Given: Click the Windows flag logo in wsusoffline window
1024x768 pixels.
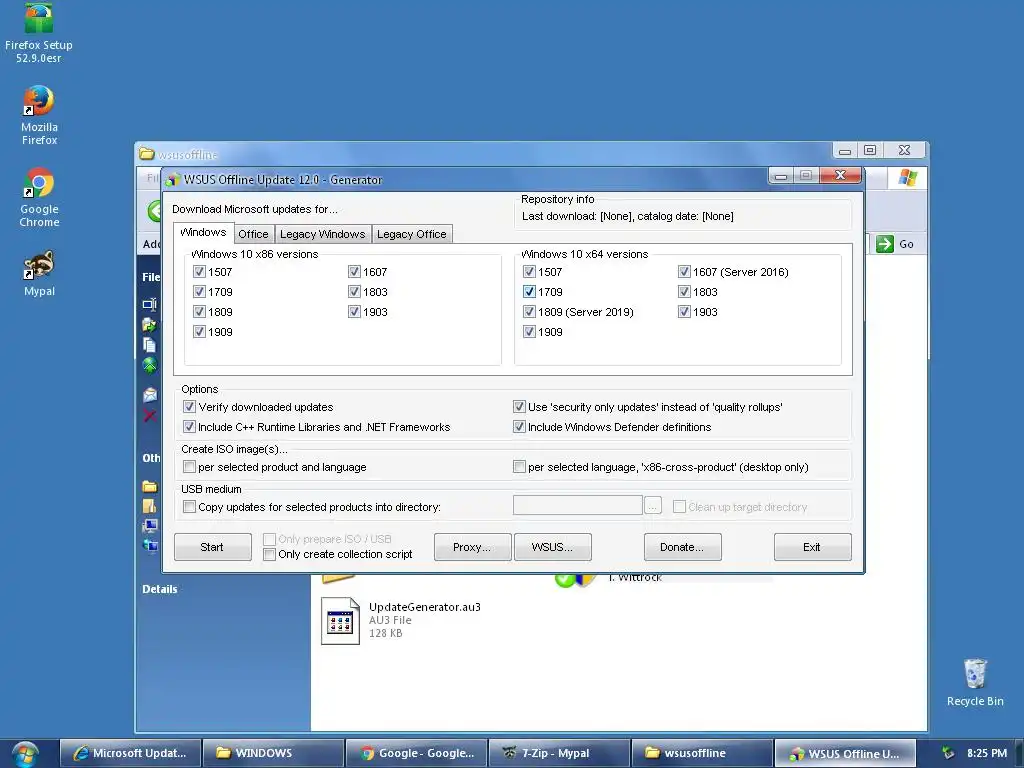Looking at the screenshot, I should [x=908, y=177].
